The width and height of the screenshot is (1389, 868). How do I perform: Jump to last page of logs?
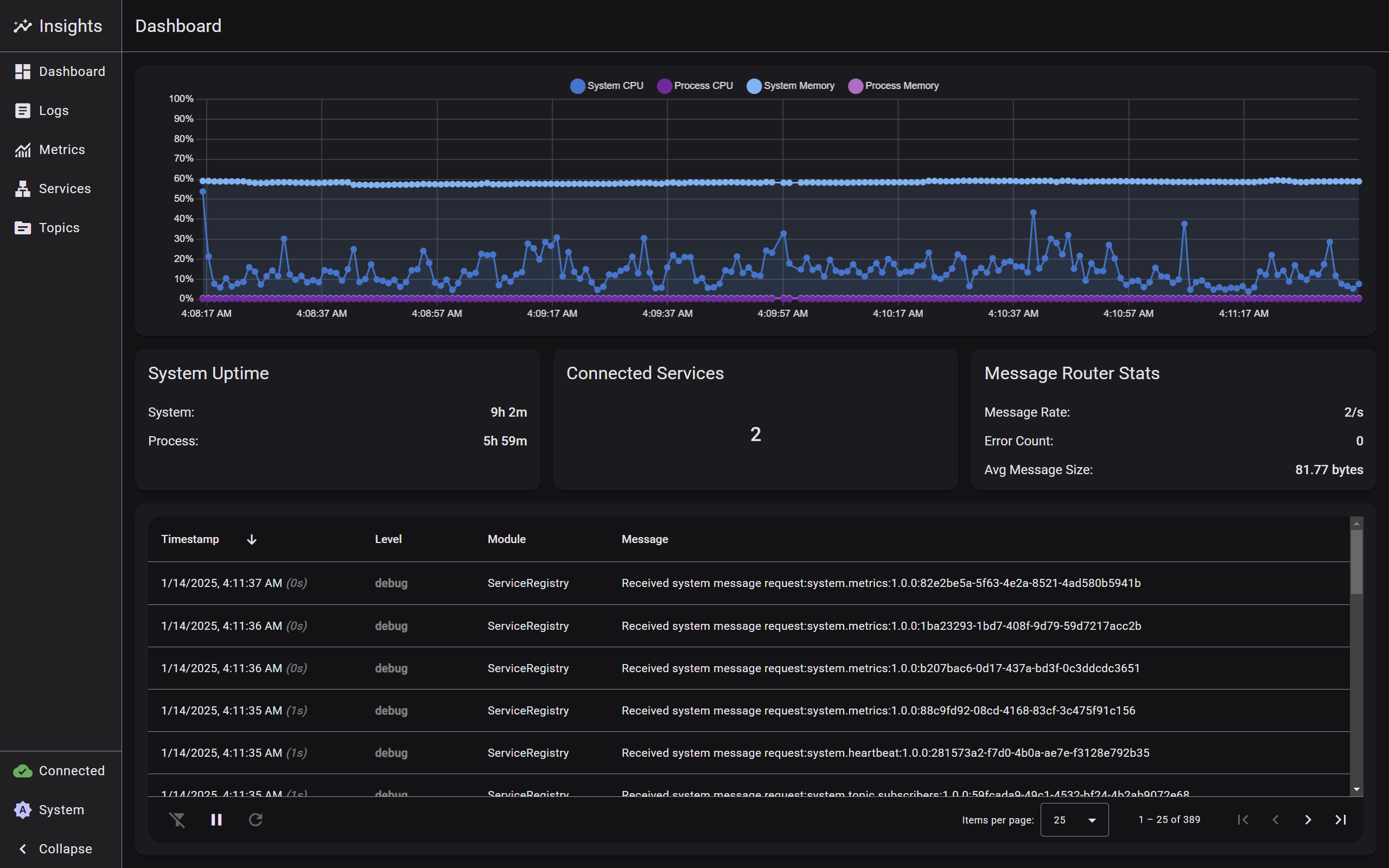pos(1341,820)
